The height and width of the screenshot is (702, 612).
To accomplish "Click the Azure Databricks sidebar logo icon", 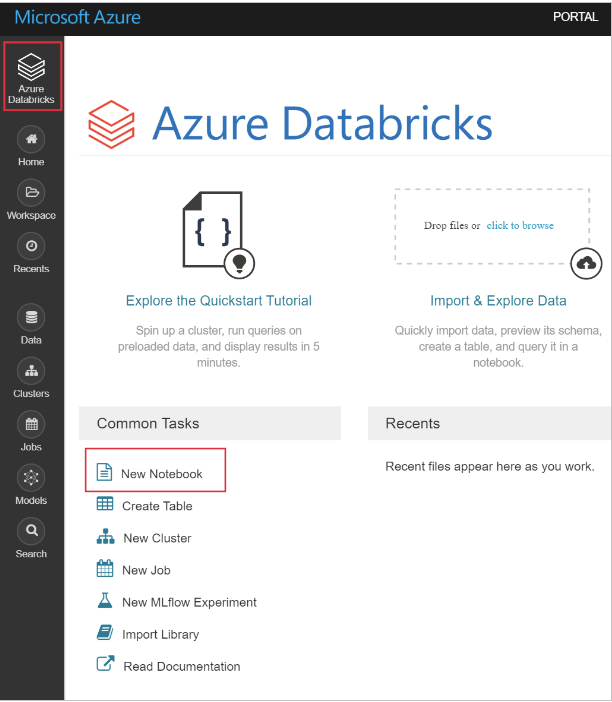I will tap(32, 67).
